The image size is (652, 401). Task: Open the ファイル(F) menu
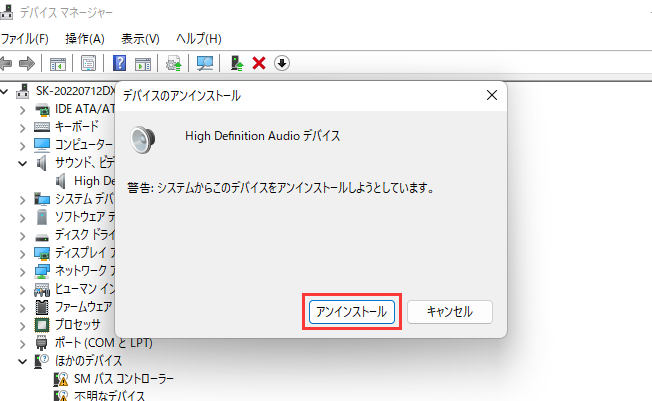25,39
